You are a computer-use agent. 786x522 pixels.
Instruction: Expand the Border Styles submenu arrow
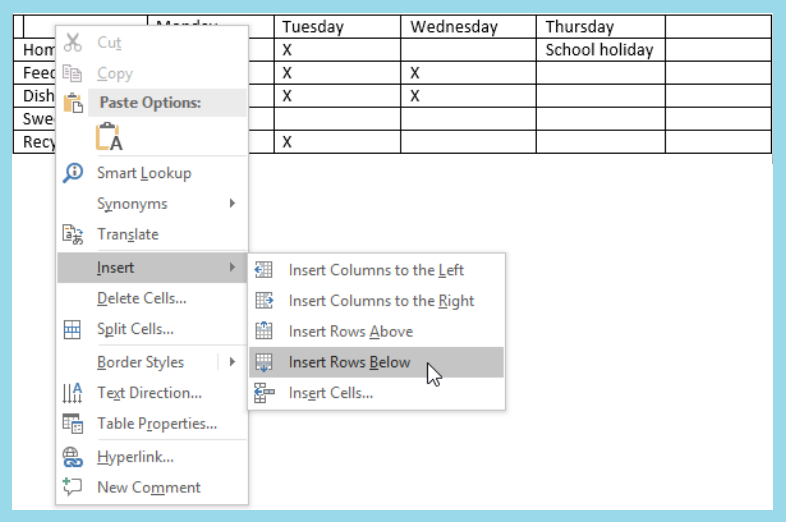[232, 362]
